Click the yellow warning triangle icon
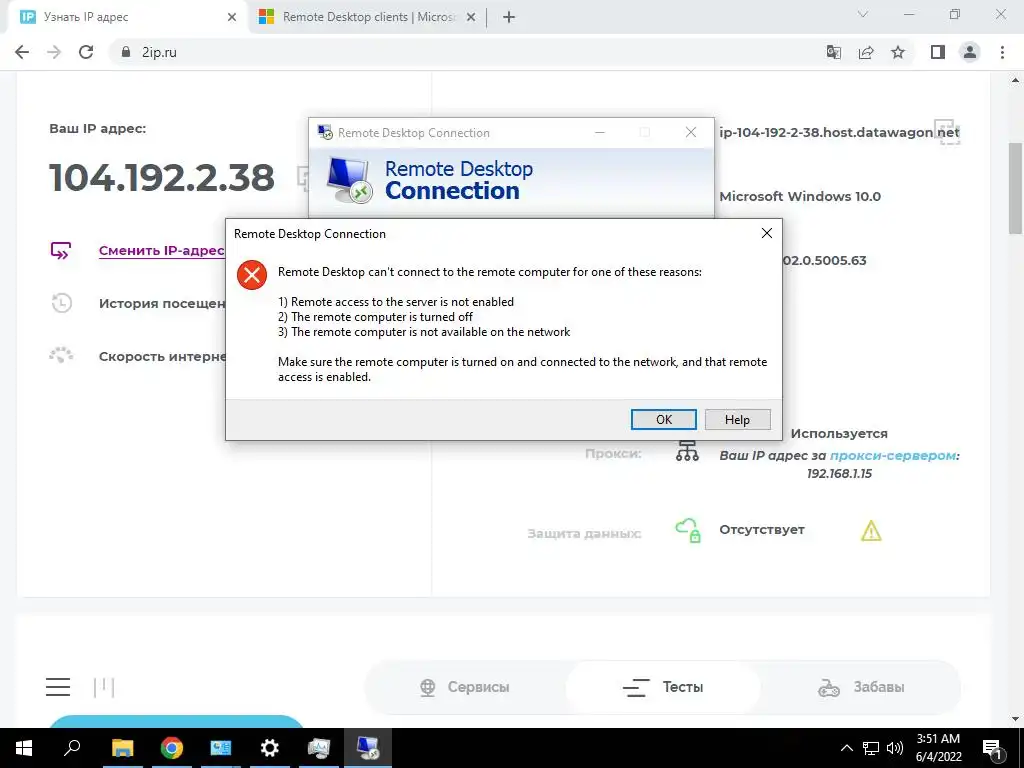This screenshot has height=768, width=1024. pos(871,531)
